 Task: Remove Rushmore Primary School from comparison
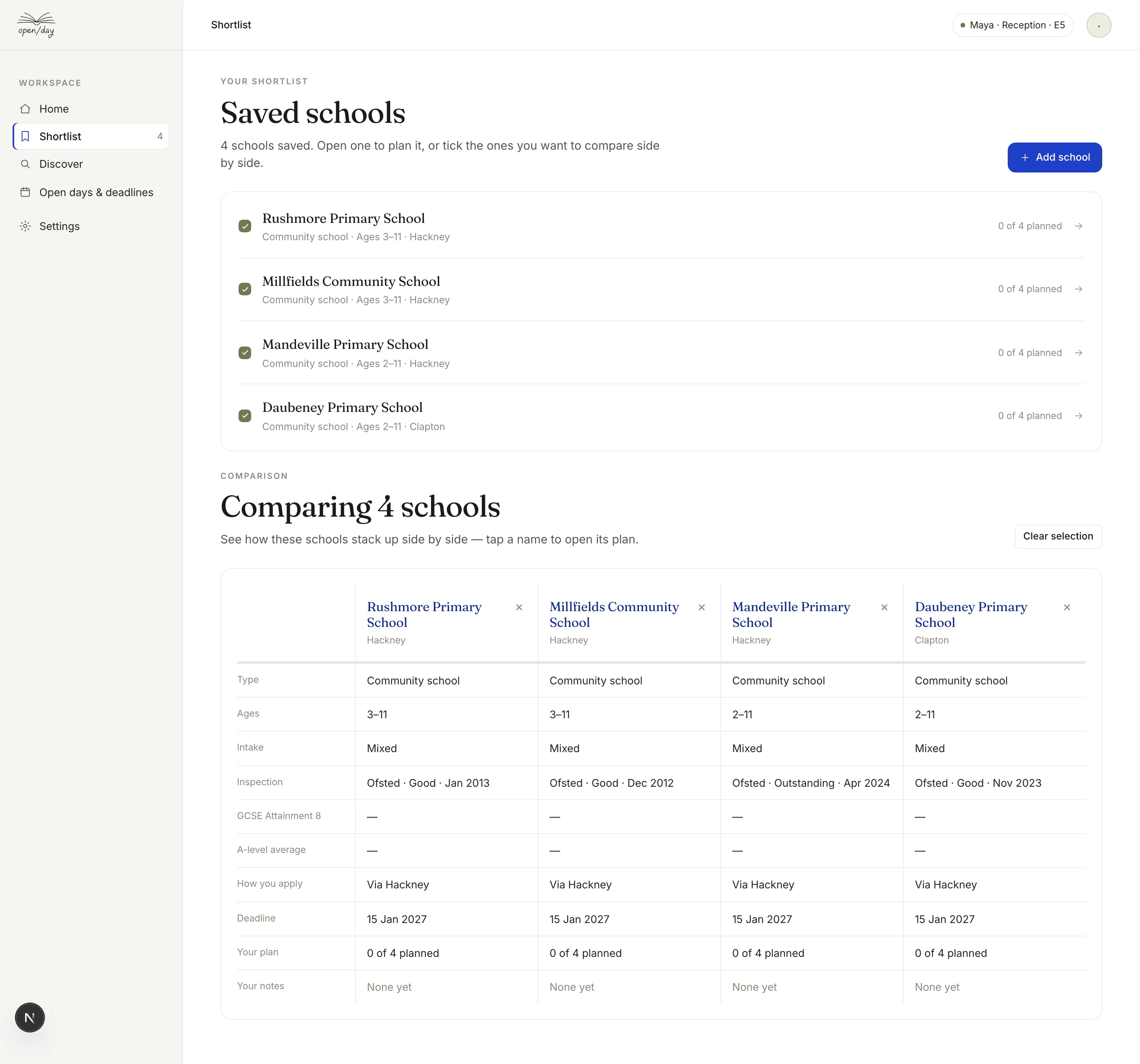tap(519, 608)
